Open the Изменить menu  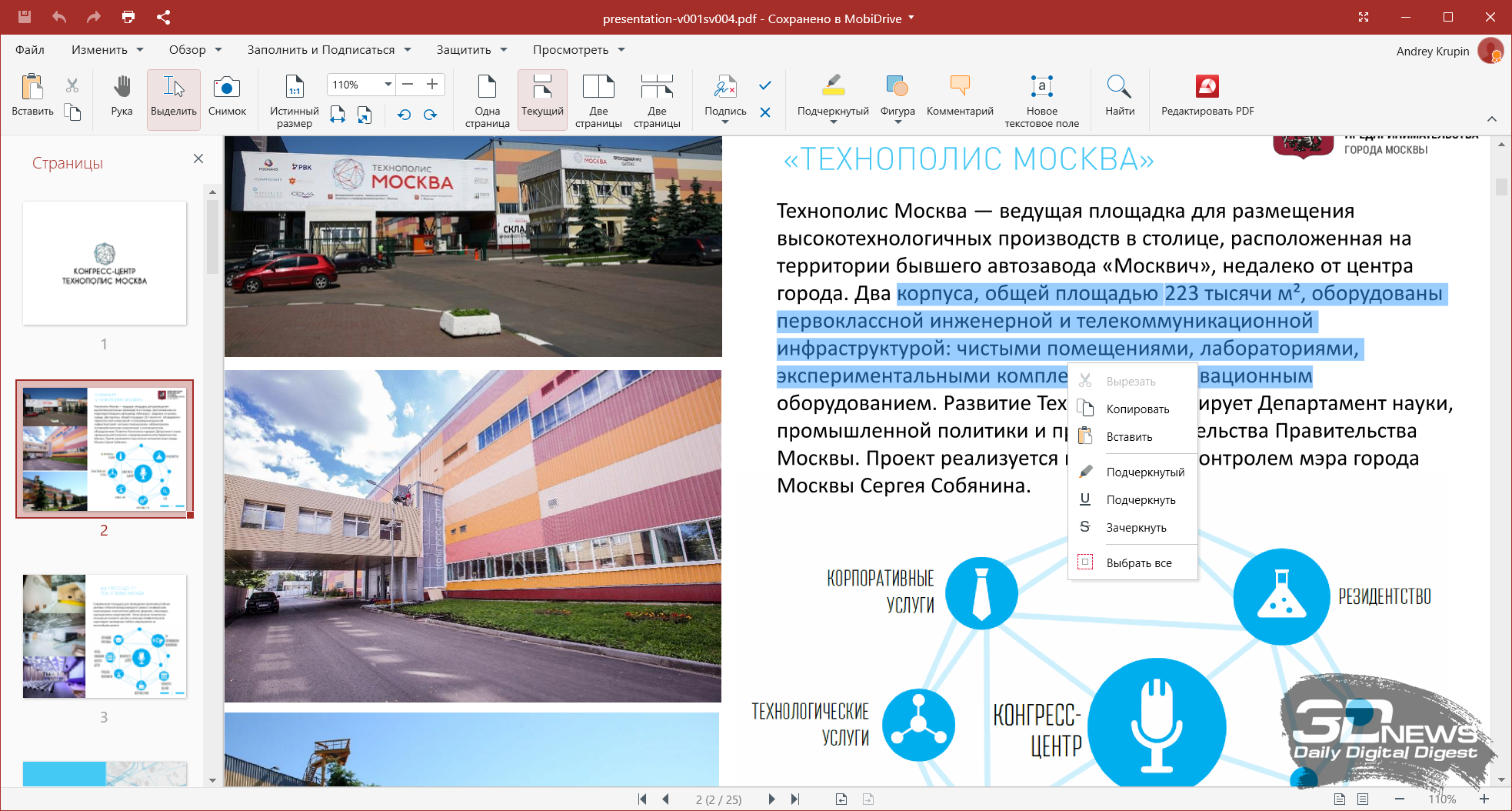tap(108, 50)
